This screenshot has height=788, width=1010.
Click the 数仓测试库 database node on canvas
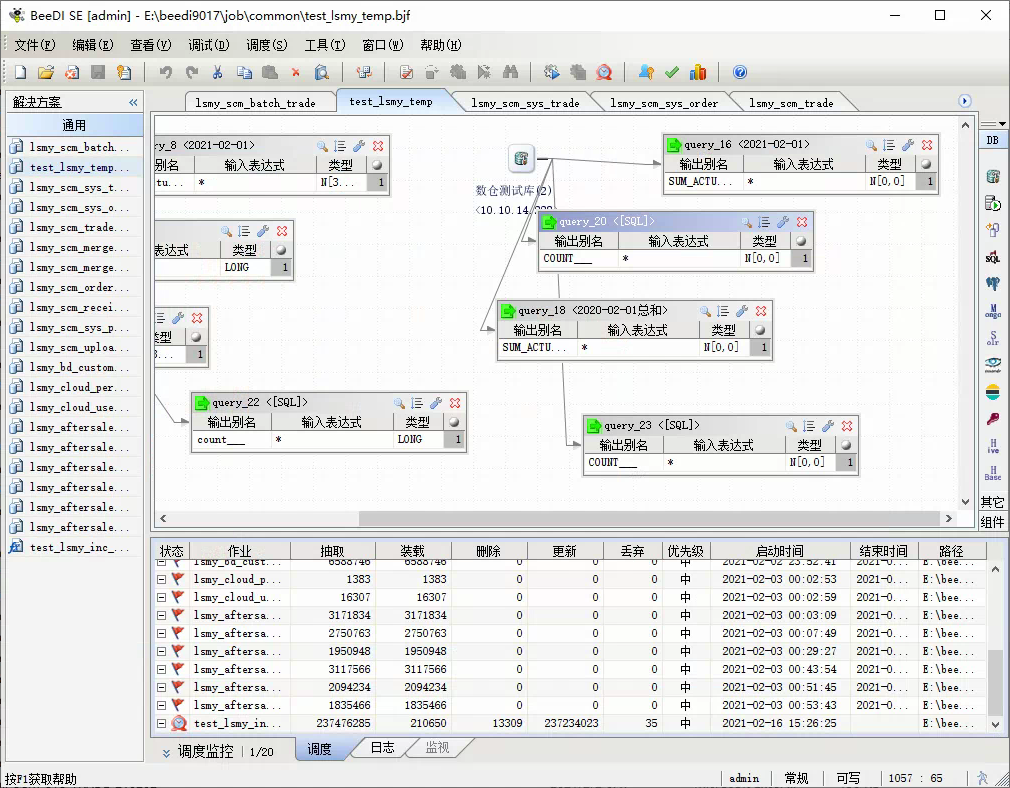click(x=521, y=159)
